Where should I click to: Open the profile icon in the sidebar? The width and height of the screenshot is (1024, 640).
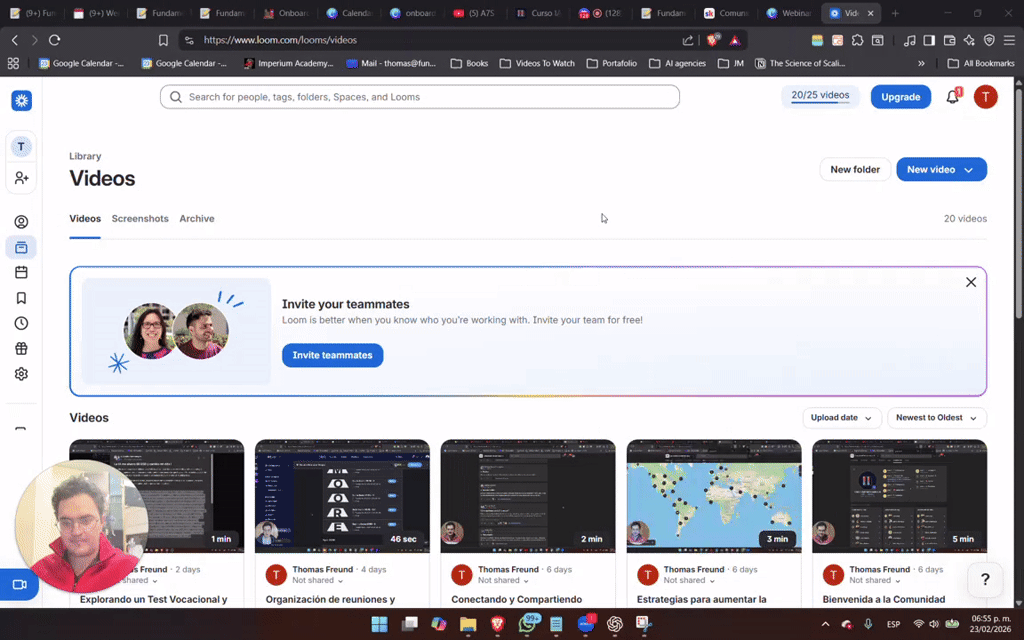pyautogui.click(x=21, y=222)
